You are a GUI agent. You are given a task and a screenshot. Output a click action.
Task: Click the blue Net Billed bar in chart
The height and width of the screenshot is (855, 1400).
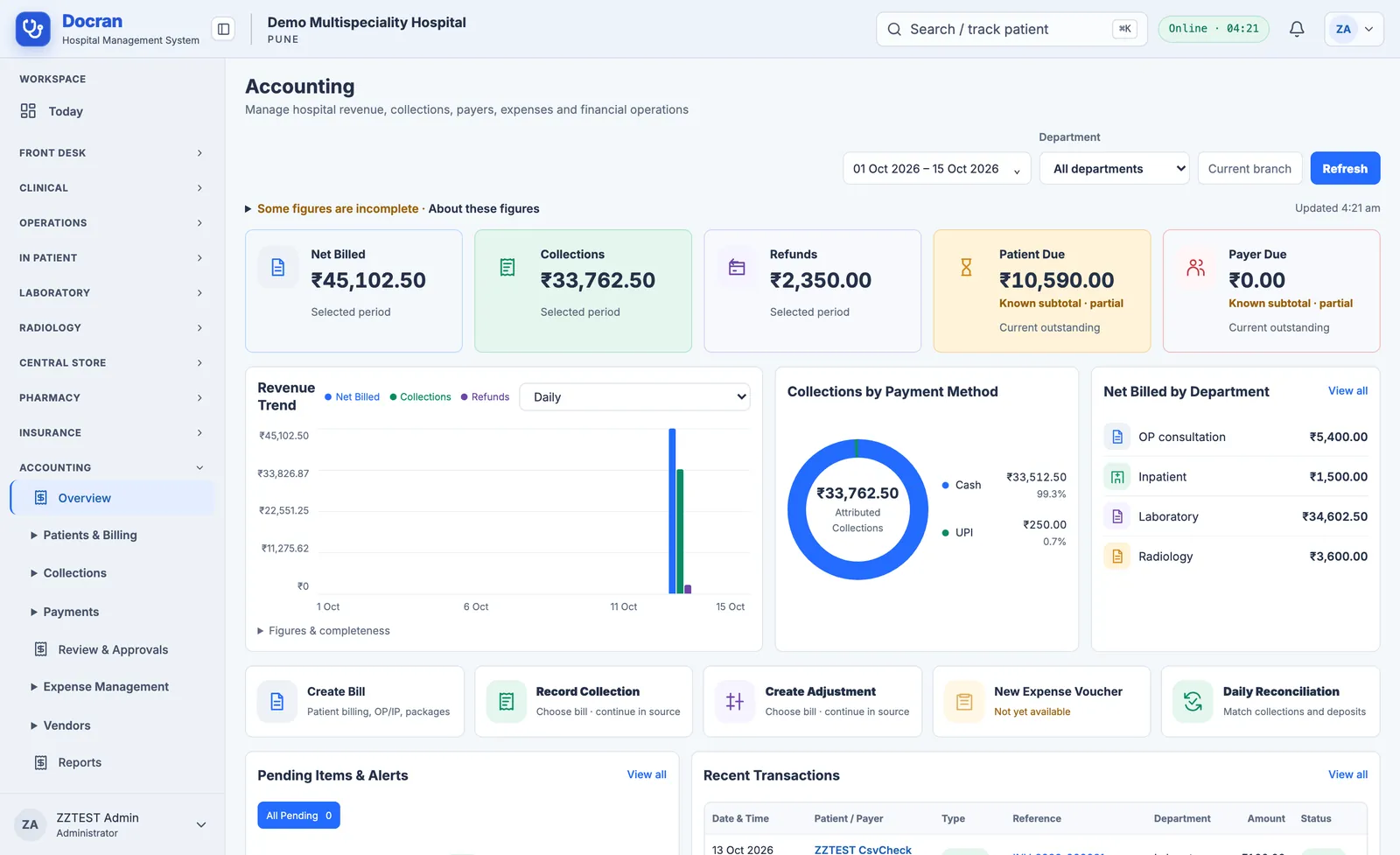pos(672,511)
